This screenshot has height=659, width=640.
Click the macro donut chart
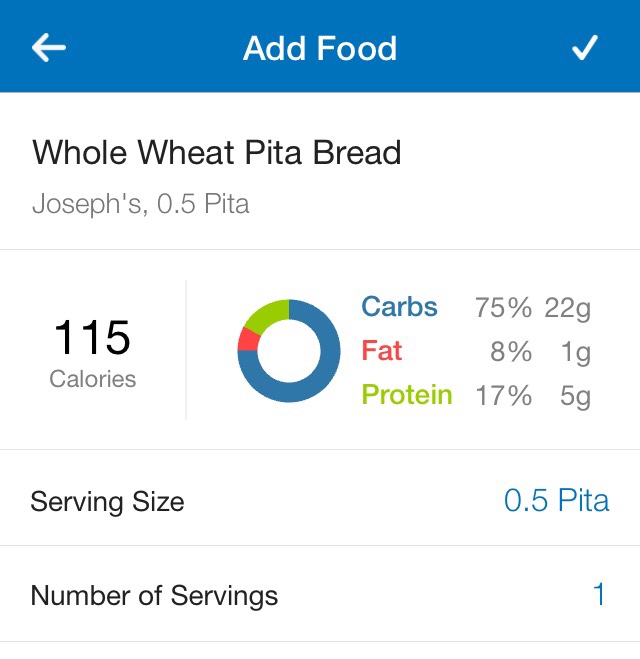pyautogui.click(x=289, y=351)
